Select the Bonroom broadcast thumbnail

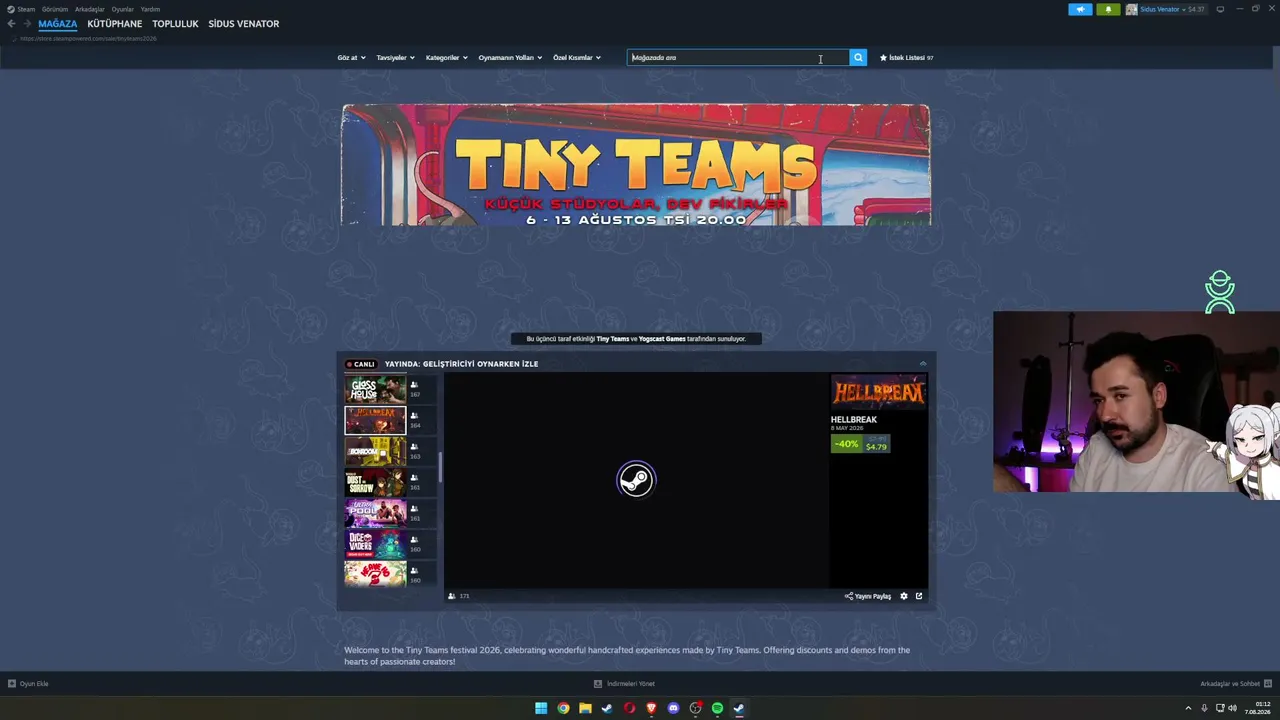pos(375,451)
